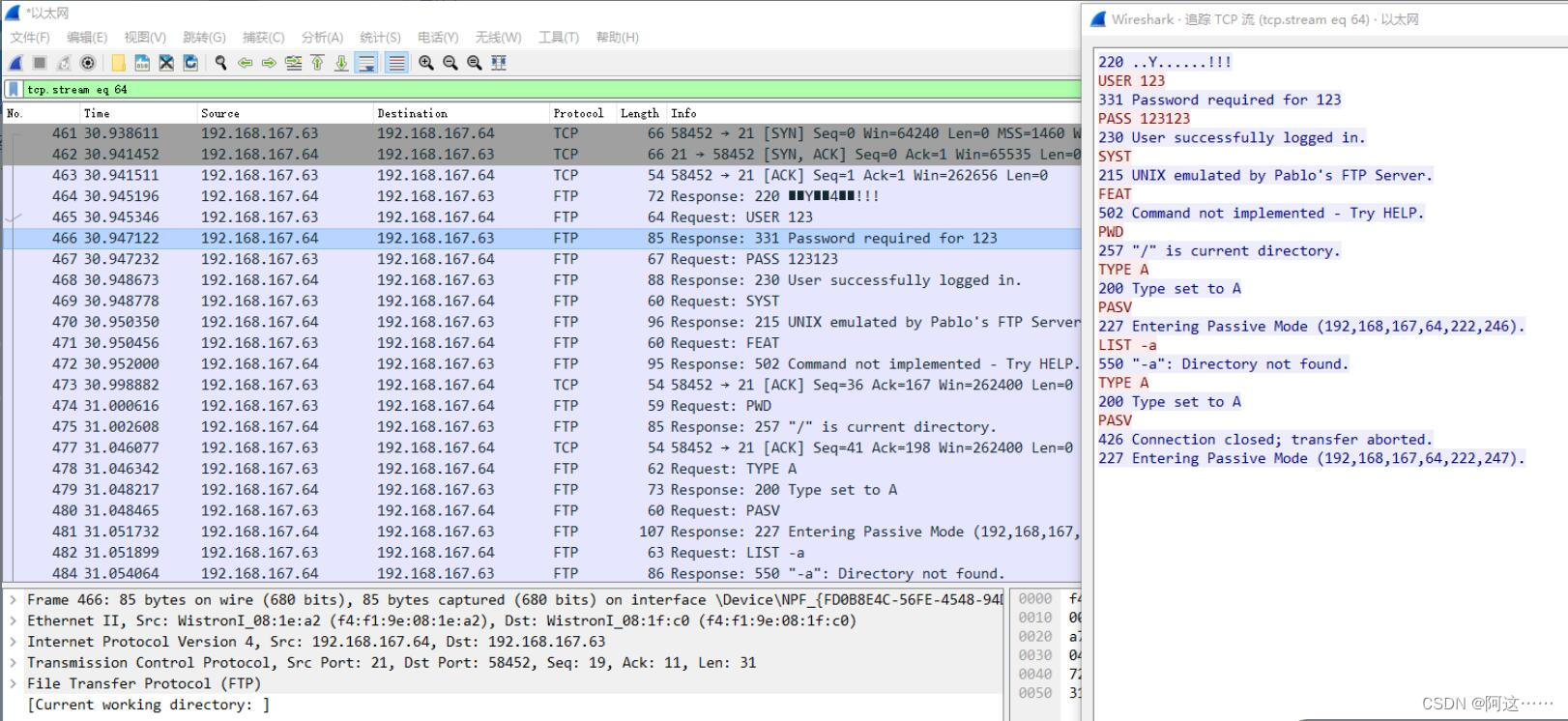The width and height of the screenshot is (1568, 721).
Task: Open the 电话(Y) menu
Action: [x=438, y=38]
